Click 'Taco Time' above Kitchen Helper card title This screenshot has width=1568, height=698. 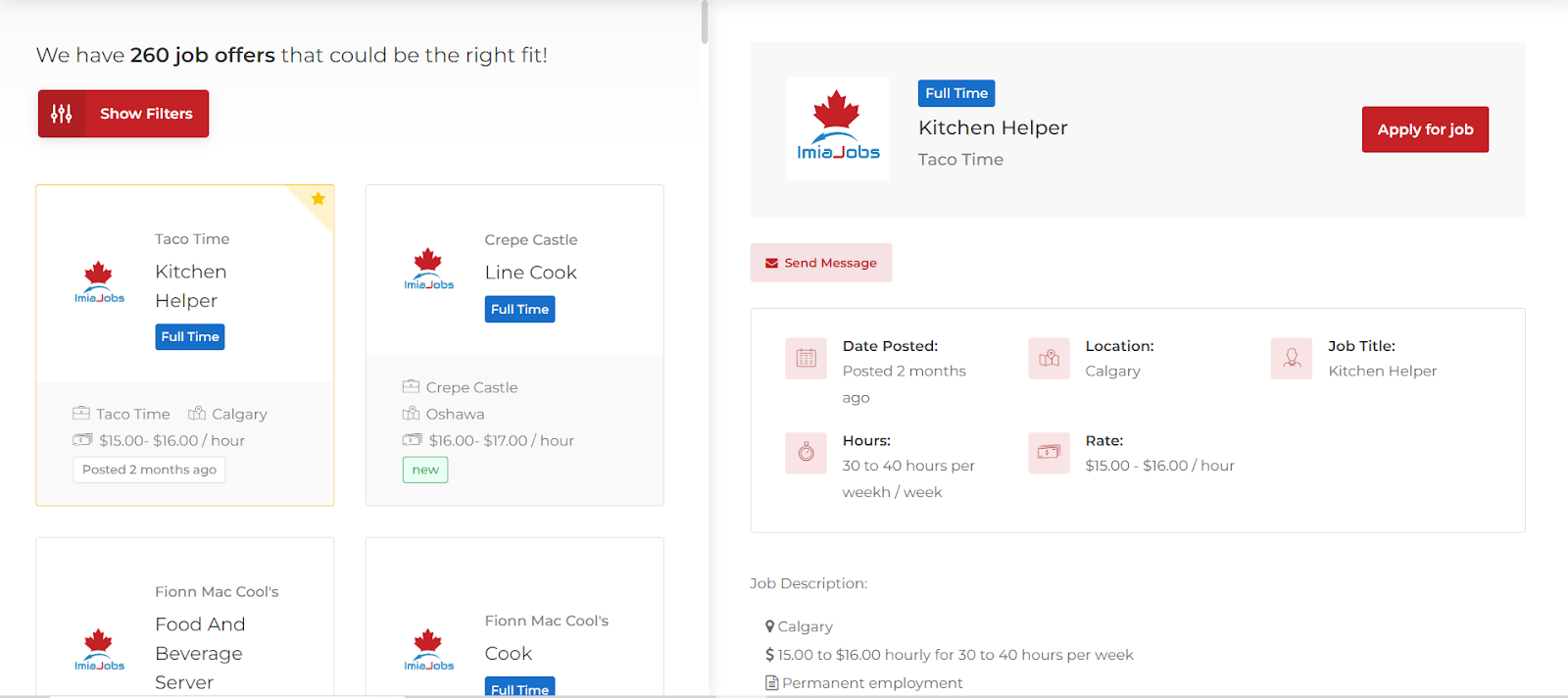coord(192,238)
